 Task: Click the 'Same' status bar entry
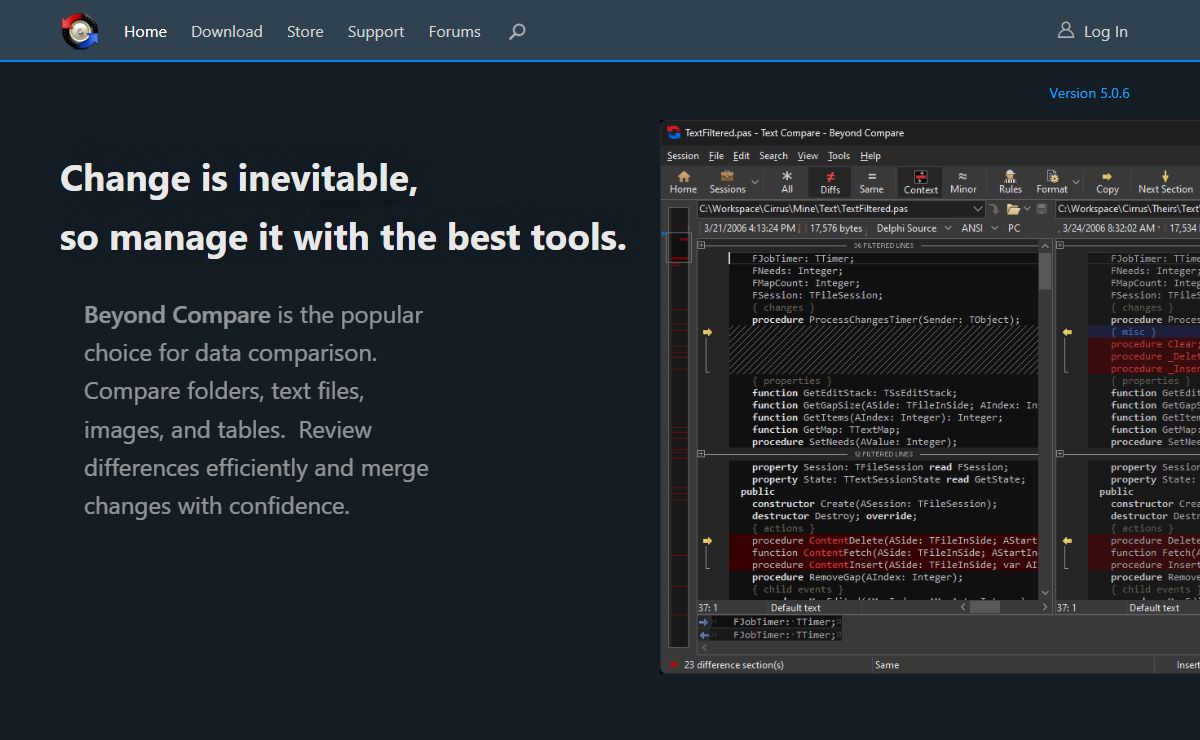(886, 664)
